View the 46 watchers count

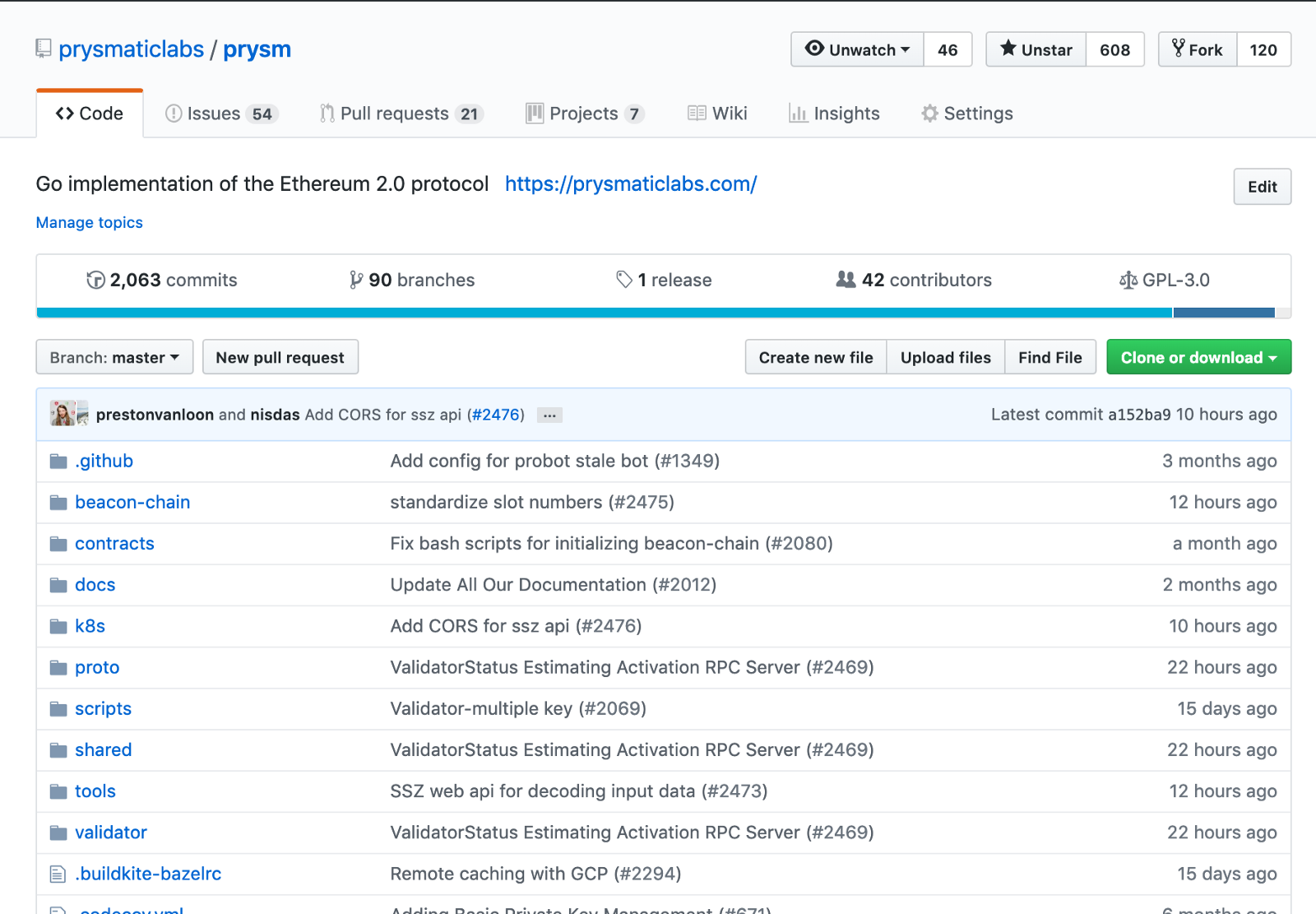coord(948,49)
